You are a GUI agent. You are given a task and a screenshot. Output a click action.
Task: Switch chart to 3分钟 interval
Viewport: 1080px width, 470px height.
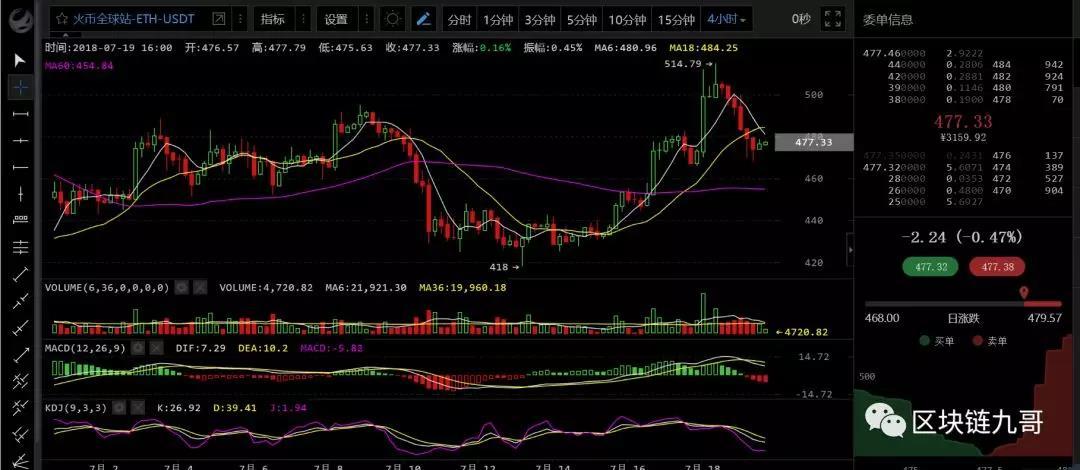[x=540, y=20]
